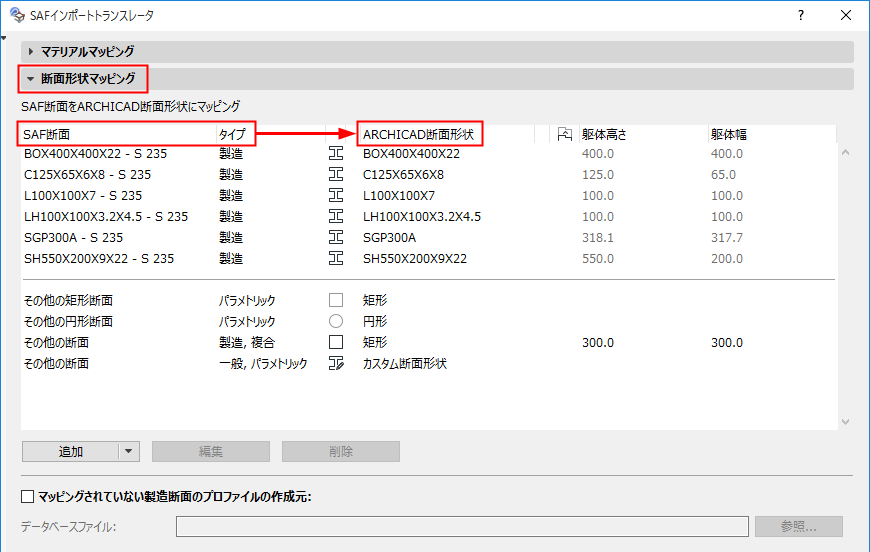Click ARCHICAD profile name L100X100X7
Screen dimensions: 870x552
(399, 196)
